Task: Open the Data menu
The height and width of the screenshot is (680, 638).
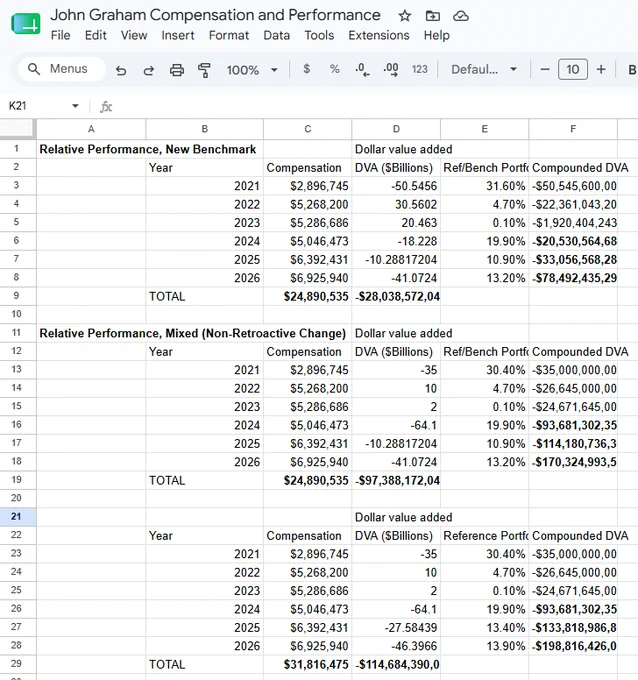Action: (x=276, y=35)
